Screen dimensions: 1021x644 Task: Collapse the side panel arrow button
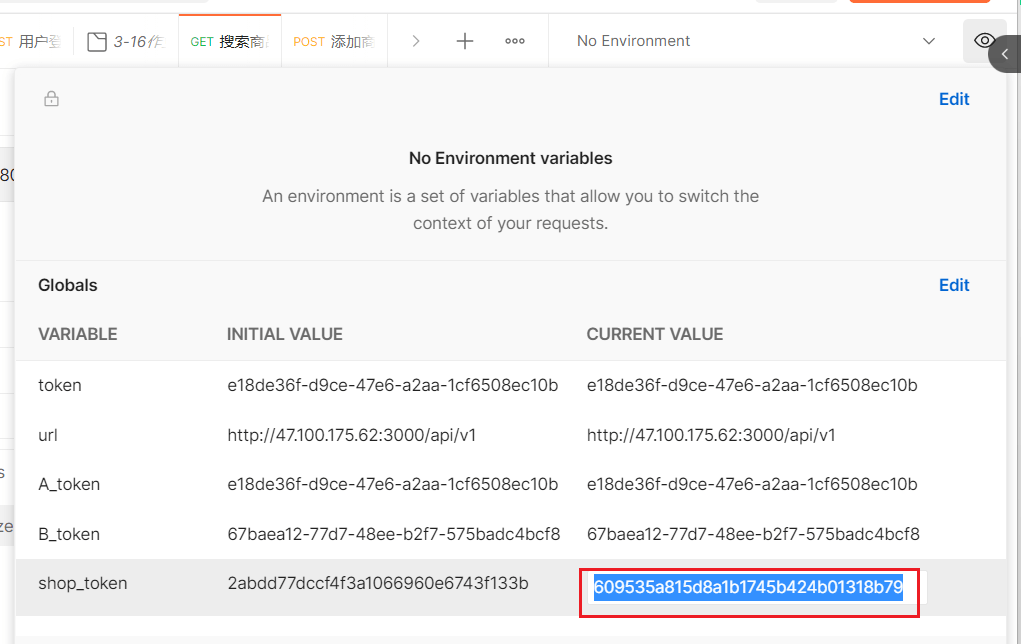point(1005,54)
